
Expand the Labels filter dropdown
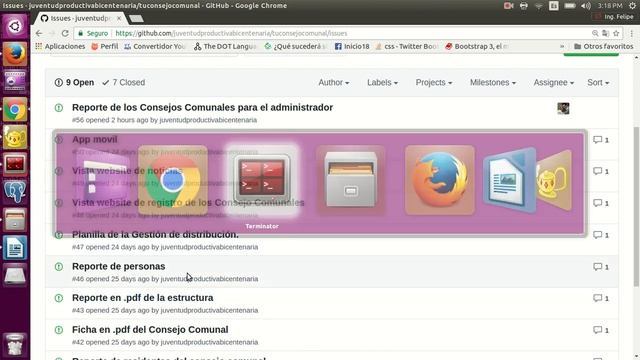point(382,82)
